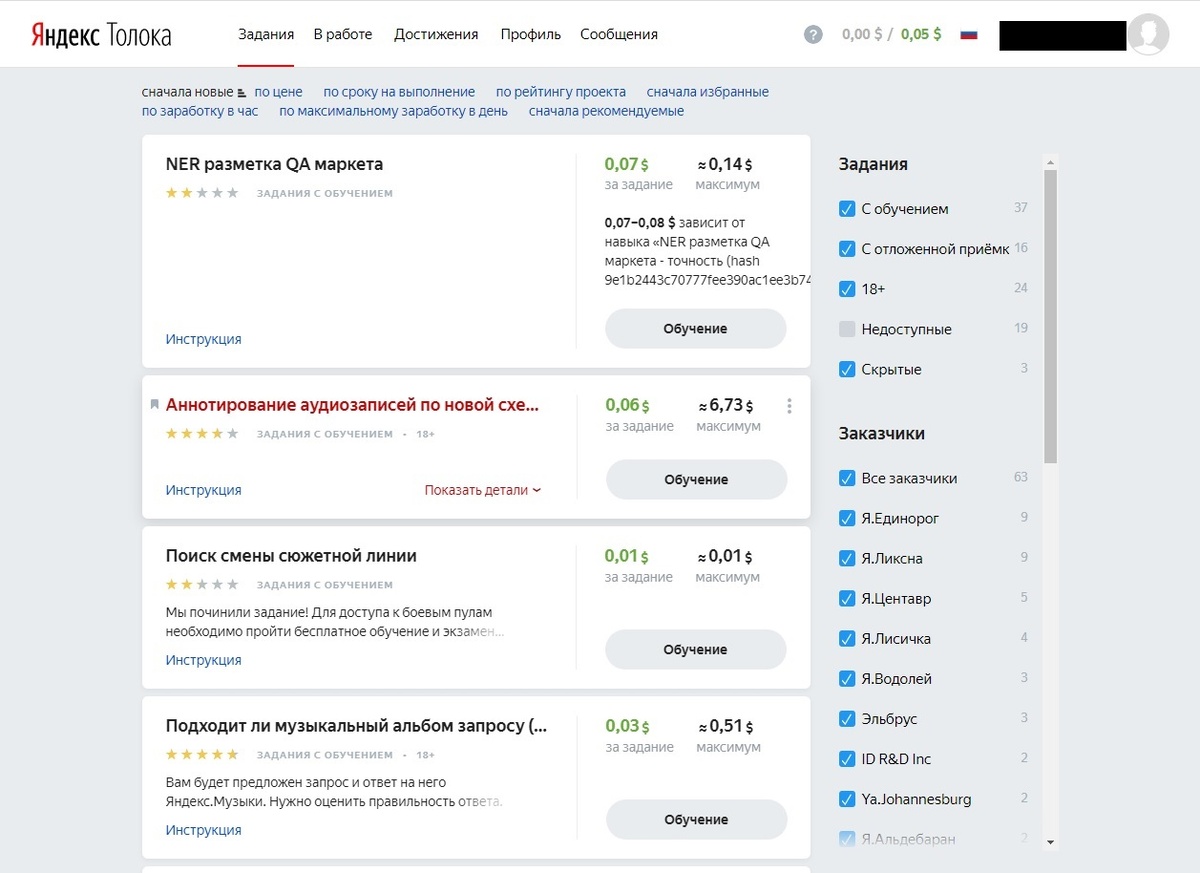Click the Yandex Toloka logo
The width and height of the screenshot is (1200, 873).
click(x=101, y=35)
